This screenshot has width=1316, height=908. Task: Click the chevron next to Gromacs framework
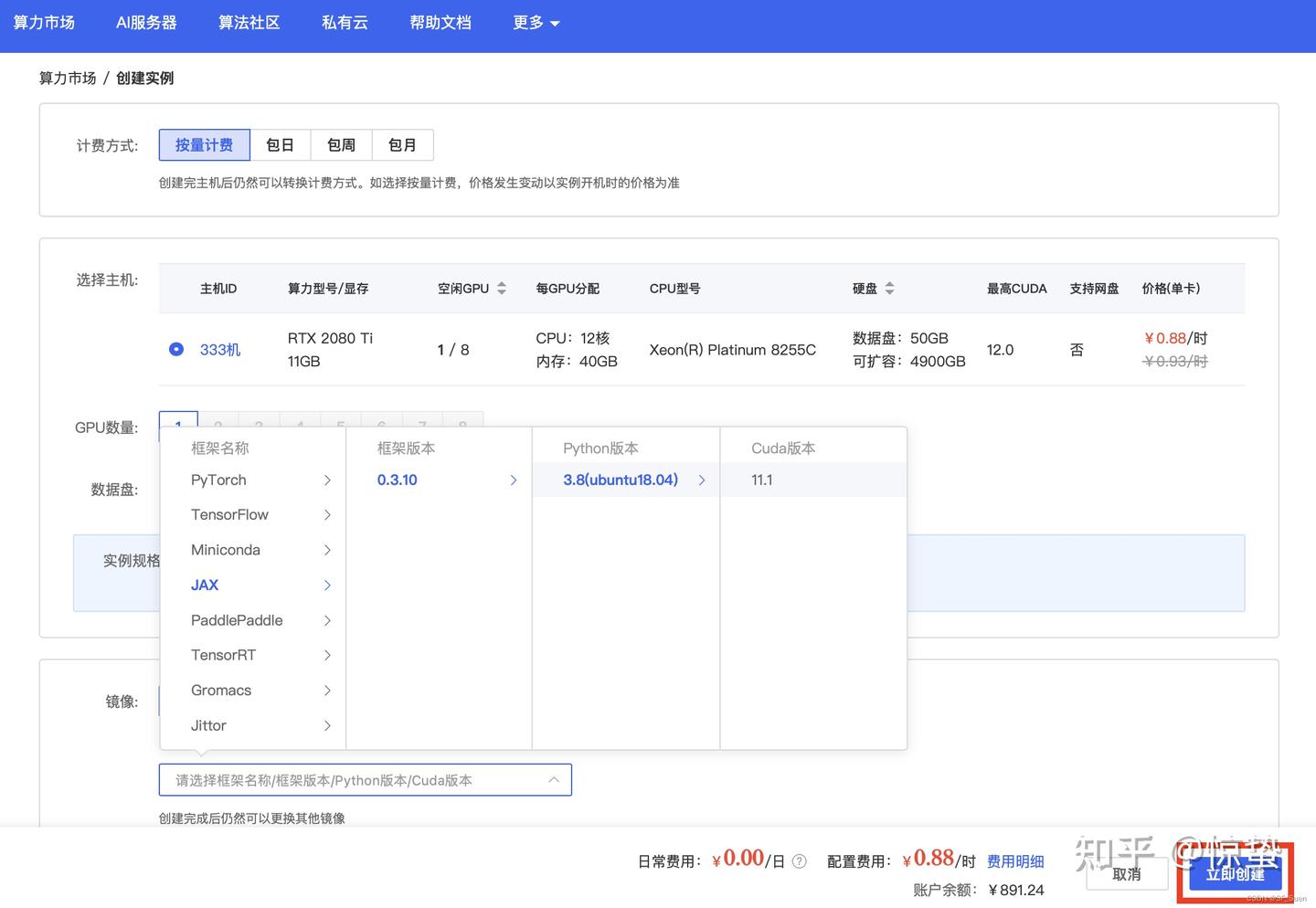coord(327,690)
